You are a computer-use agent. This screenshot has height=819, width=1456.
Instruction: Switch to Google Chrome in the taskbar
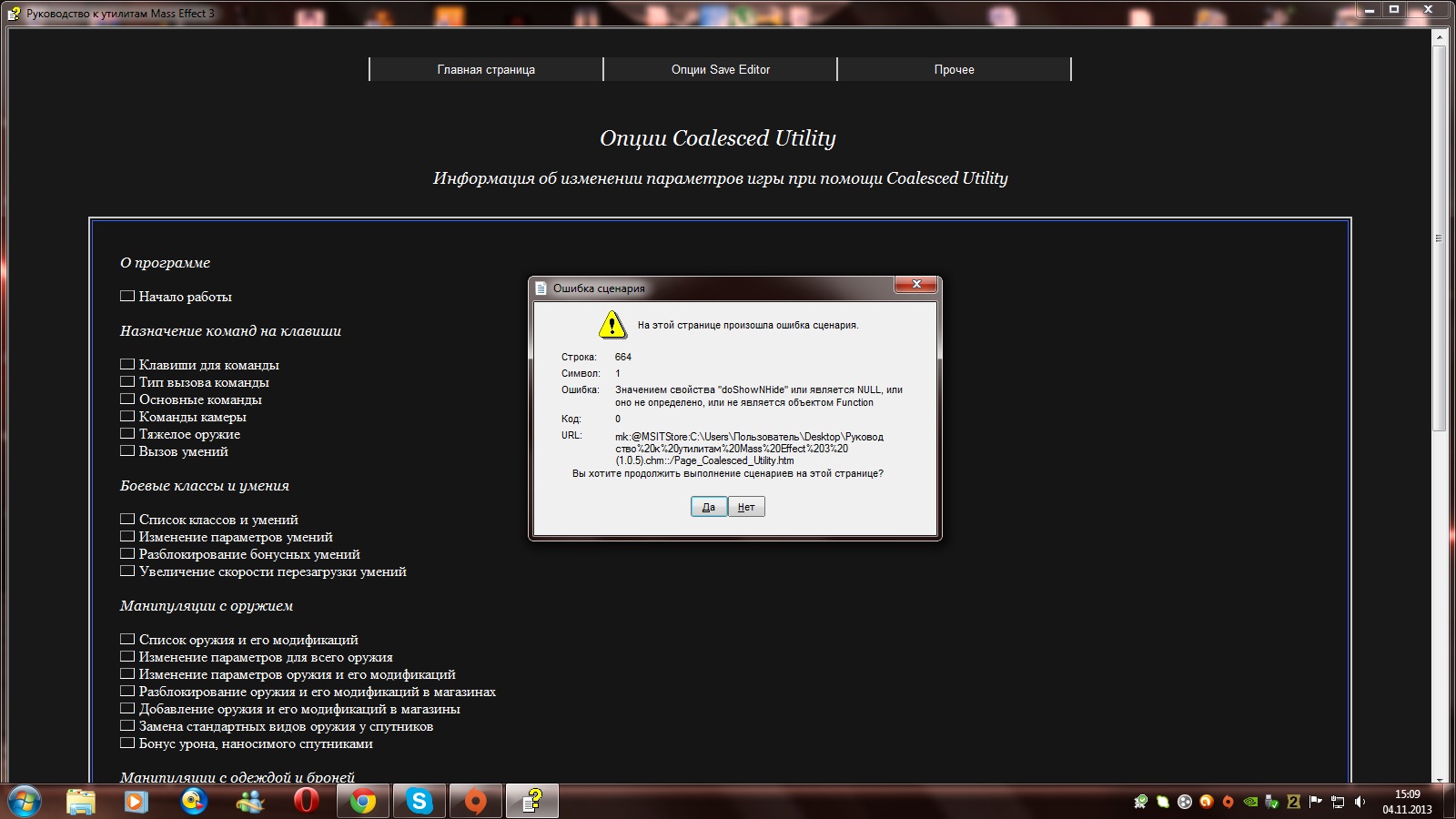(x=363, y=802)
